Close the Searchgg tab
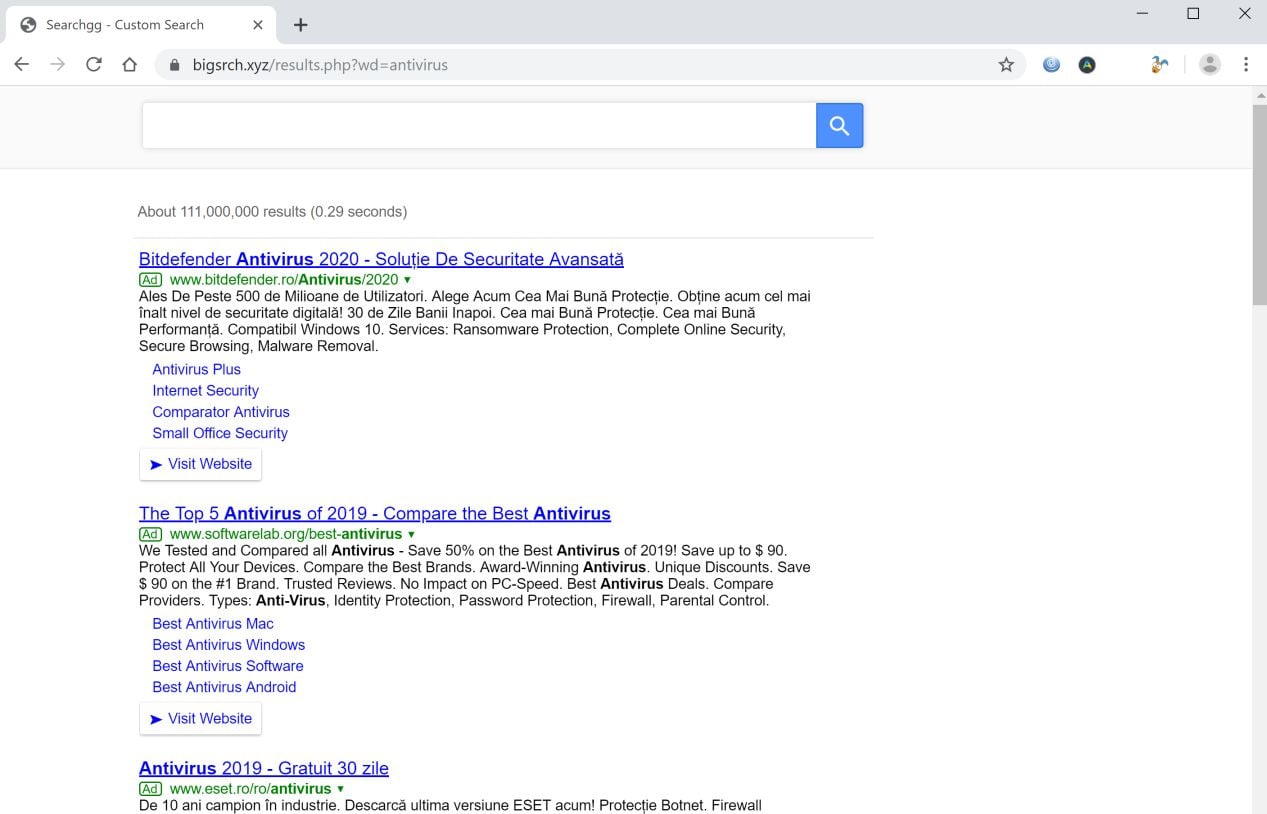The width and height of the screenshot is (1267, 814). (x=258, y=25)
